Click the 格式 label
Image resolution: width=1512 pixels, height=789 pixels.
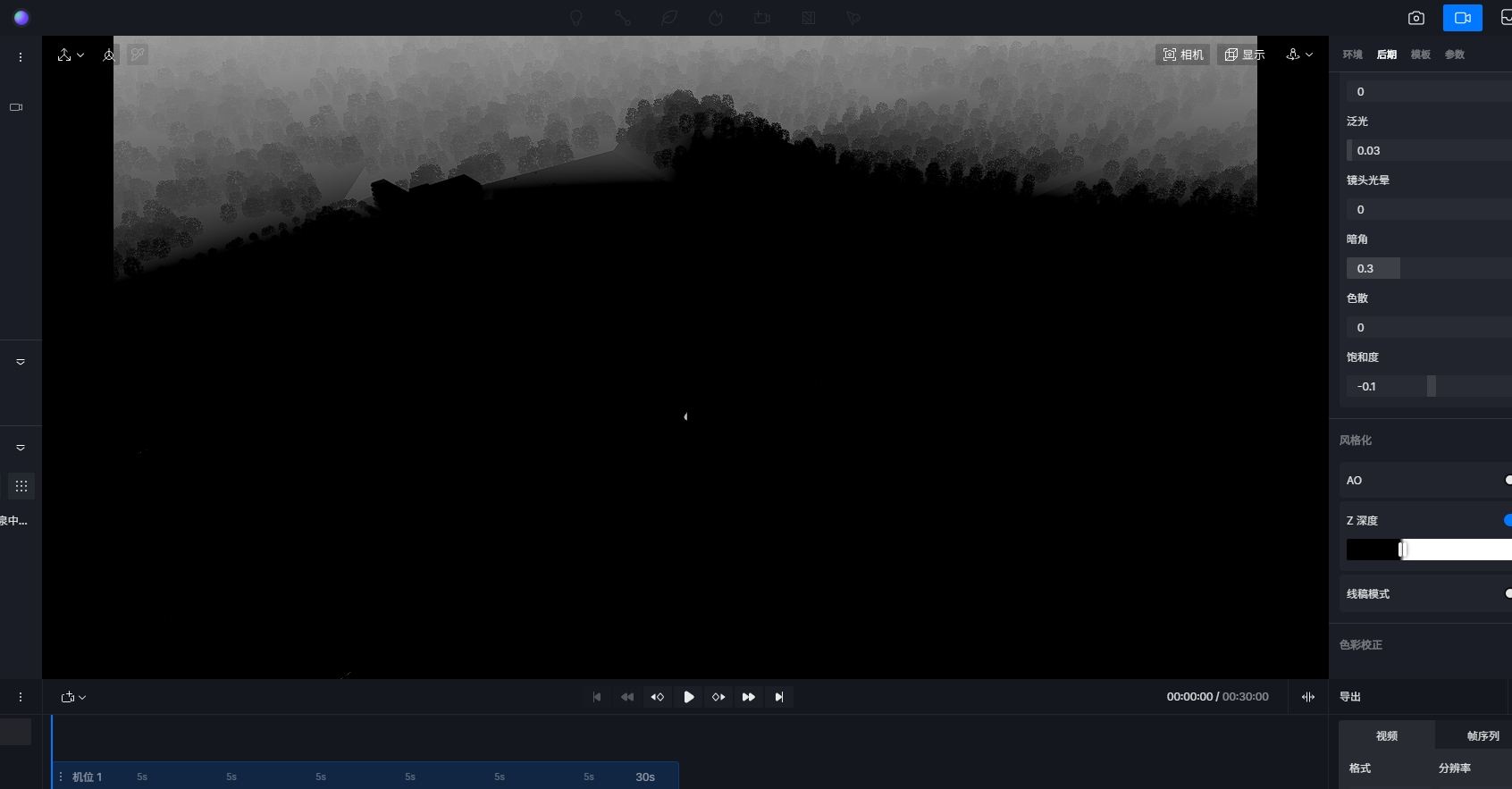click(x=1360, y=768)
